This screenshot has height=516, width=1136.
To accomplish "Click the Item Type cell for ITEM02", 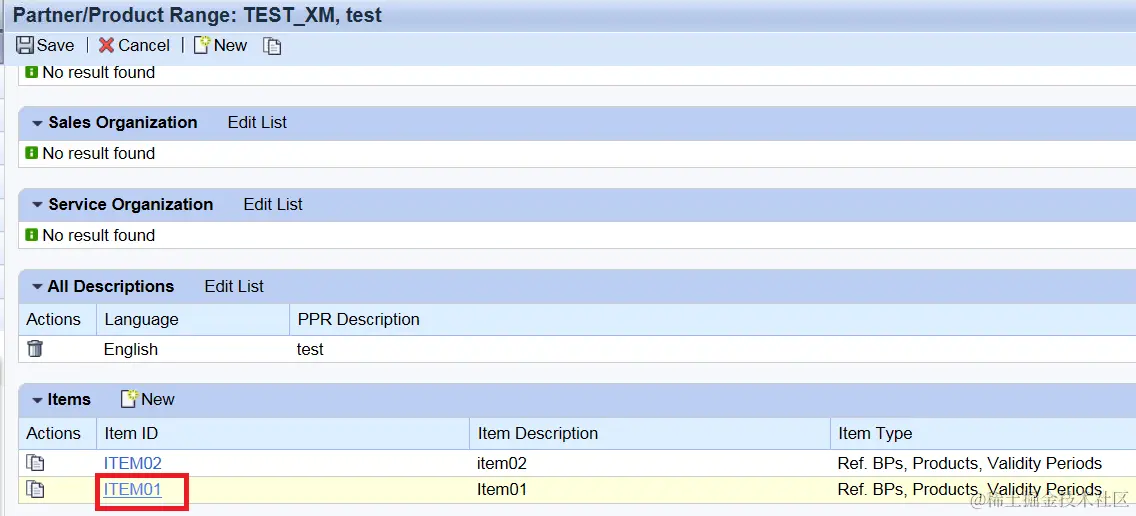I will [969, 463].
